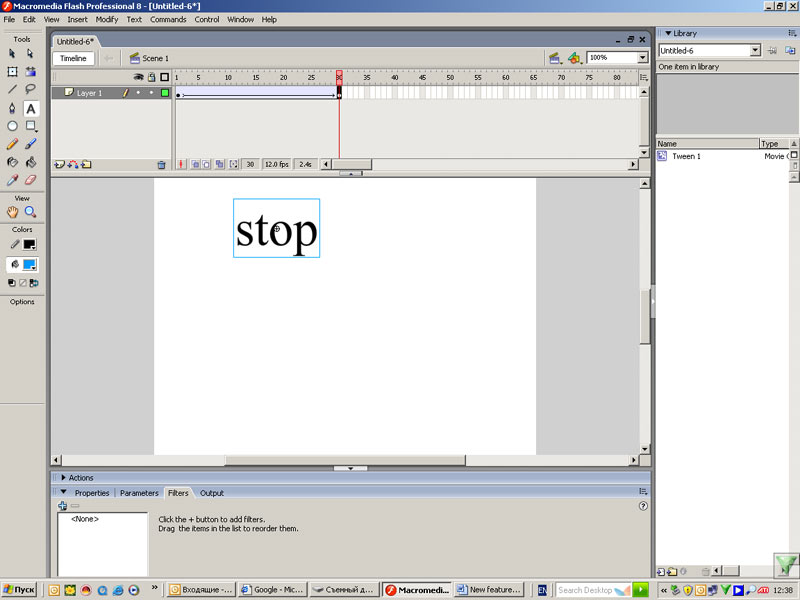
Task: Add a filter with the plus button
Action: [63, 506]
